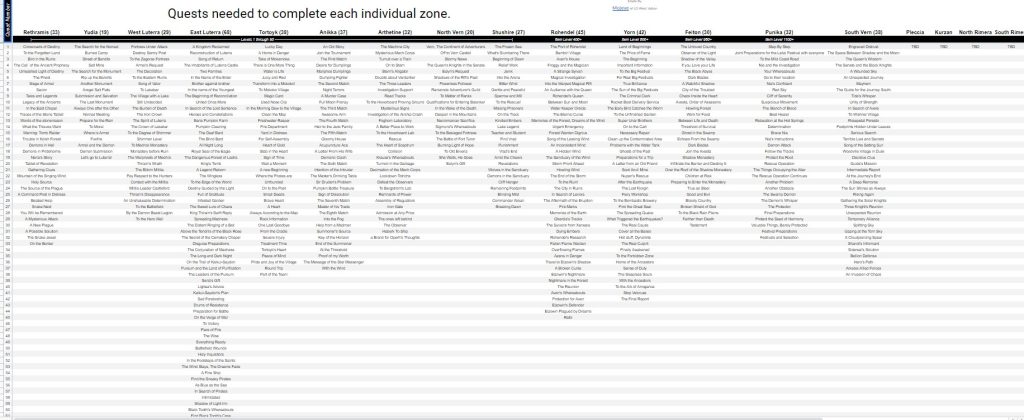Click the 'Item Level 960+' band under Feiton
Viewport: 1024px width, 420px height.
click(x=698, y=40)
